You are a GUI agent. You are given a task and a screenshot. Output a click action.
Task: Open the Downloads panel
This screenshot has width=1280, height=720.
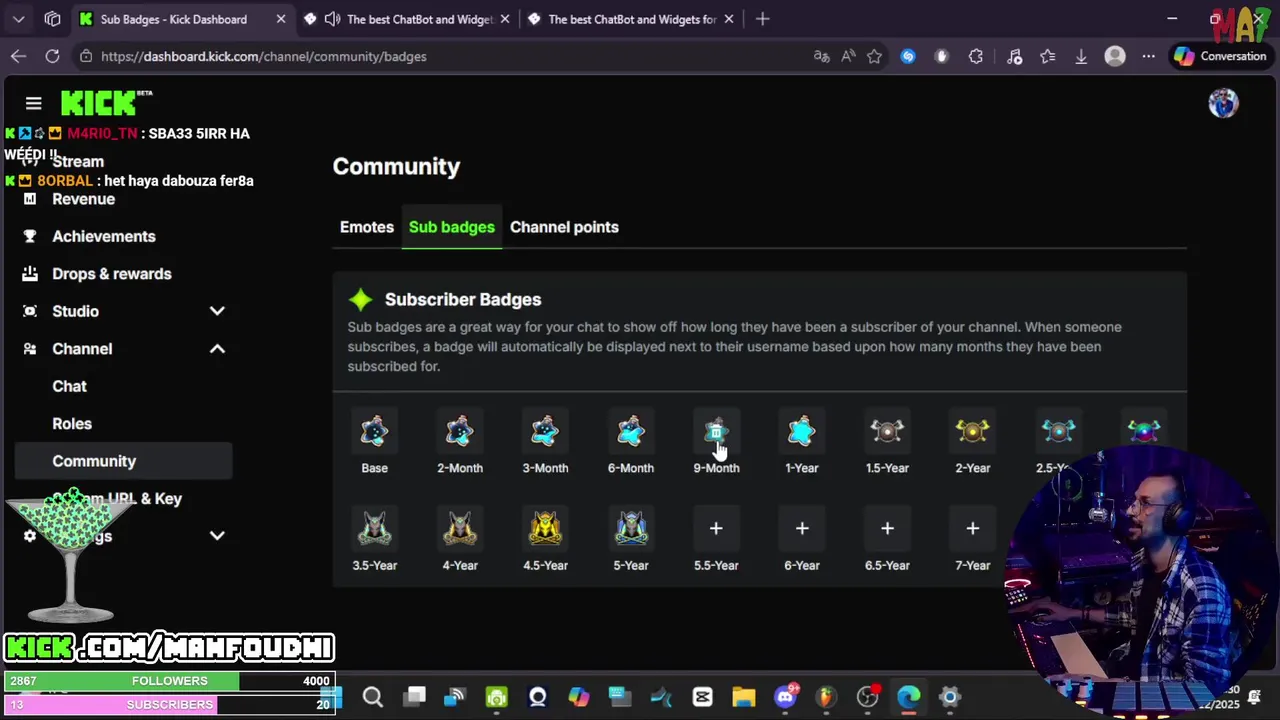(x=1081, y=56)
